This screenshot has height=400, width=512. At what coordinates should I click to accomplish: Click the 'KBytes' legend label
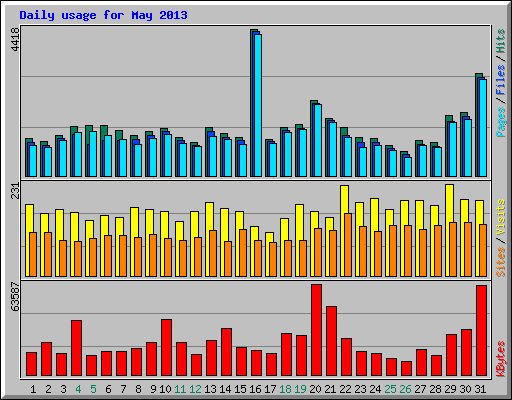(501, 359)
